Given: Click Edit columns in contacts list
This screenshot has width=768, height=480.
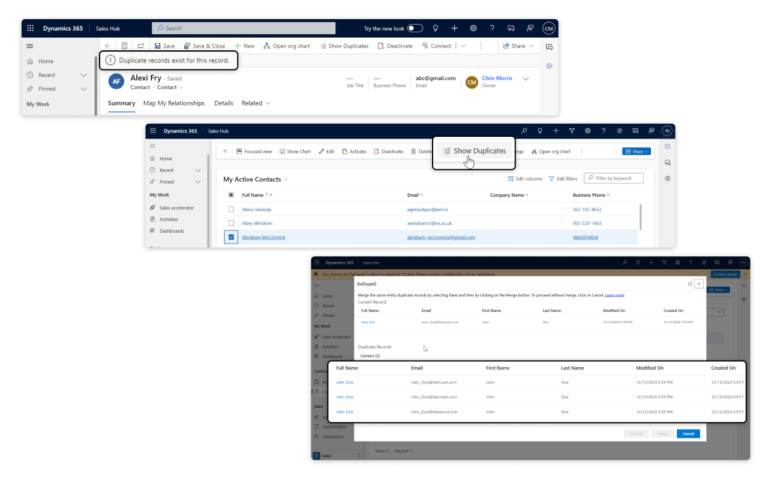Looking at the screenshot, I should tap(525, 179).
